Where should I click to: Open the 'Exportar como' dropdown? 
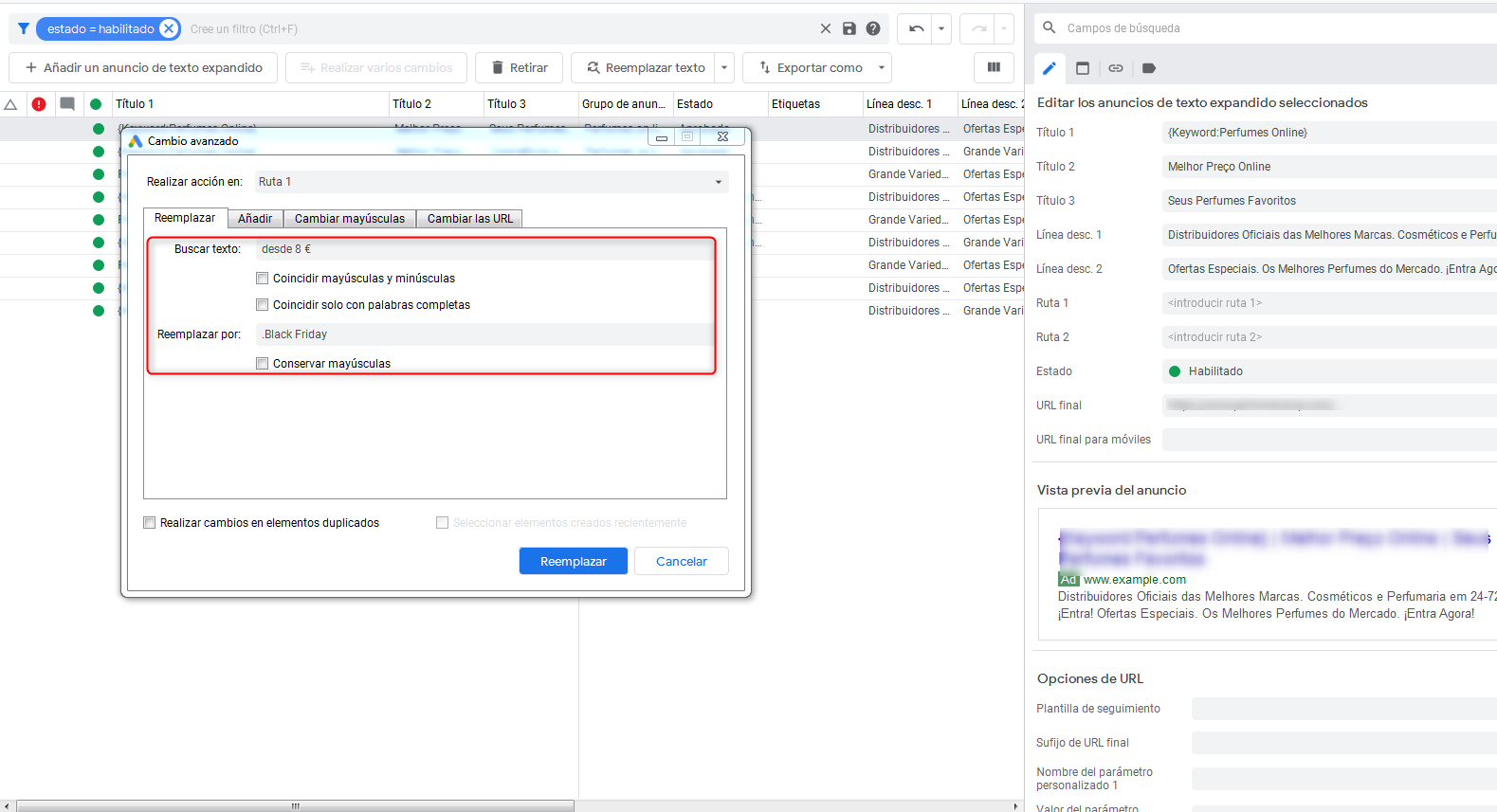[817, 68]
